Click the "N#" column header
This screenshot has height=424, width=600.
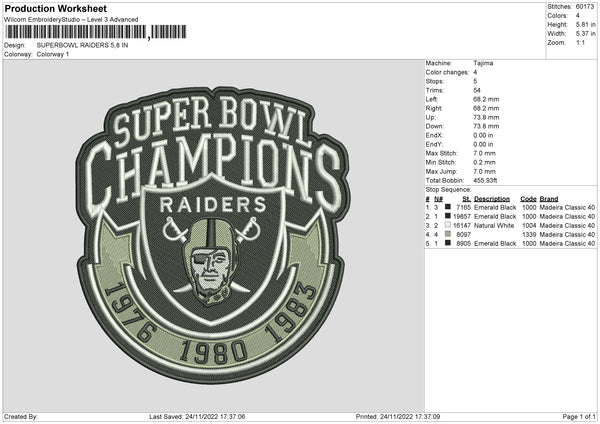[438, 199]
